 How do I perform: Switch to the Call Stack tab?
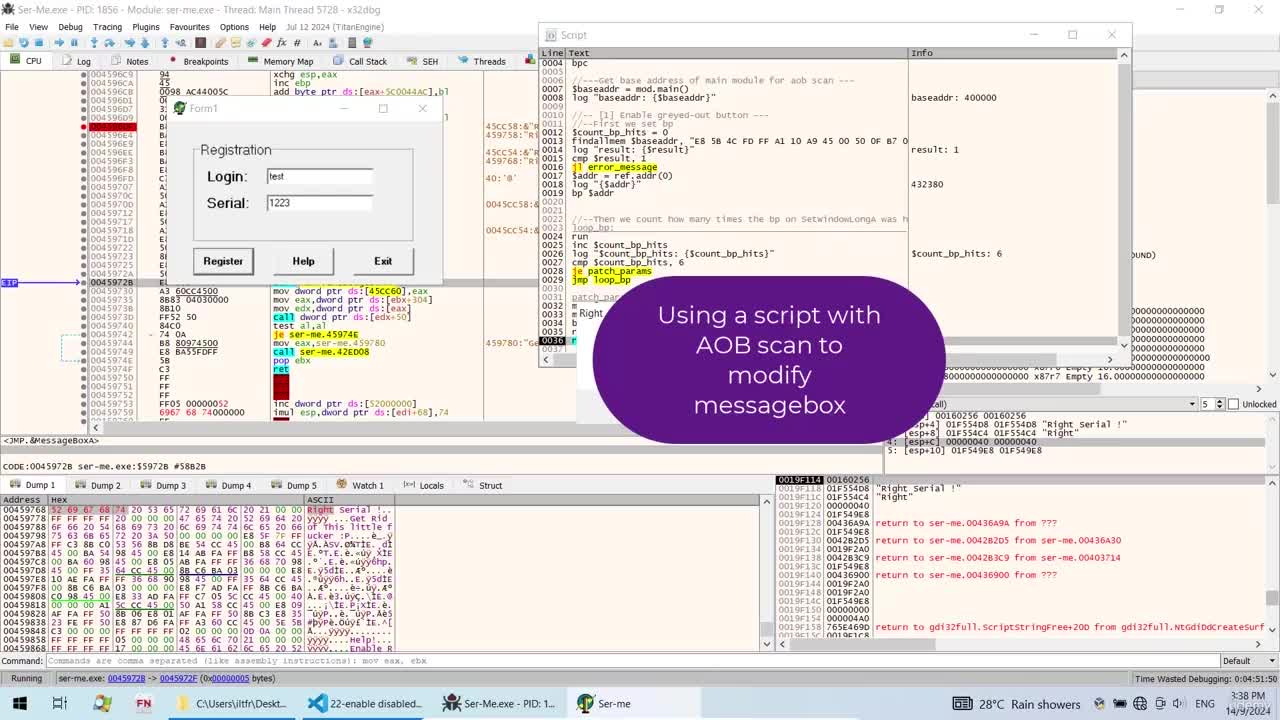pyautogui.click(x=361, y=61)
